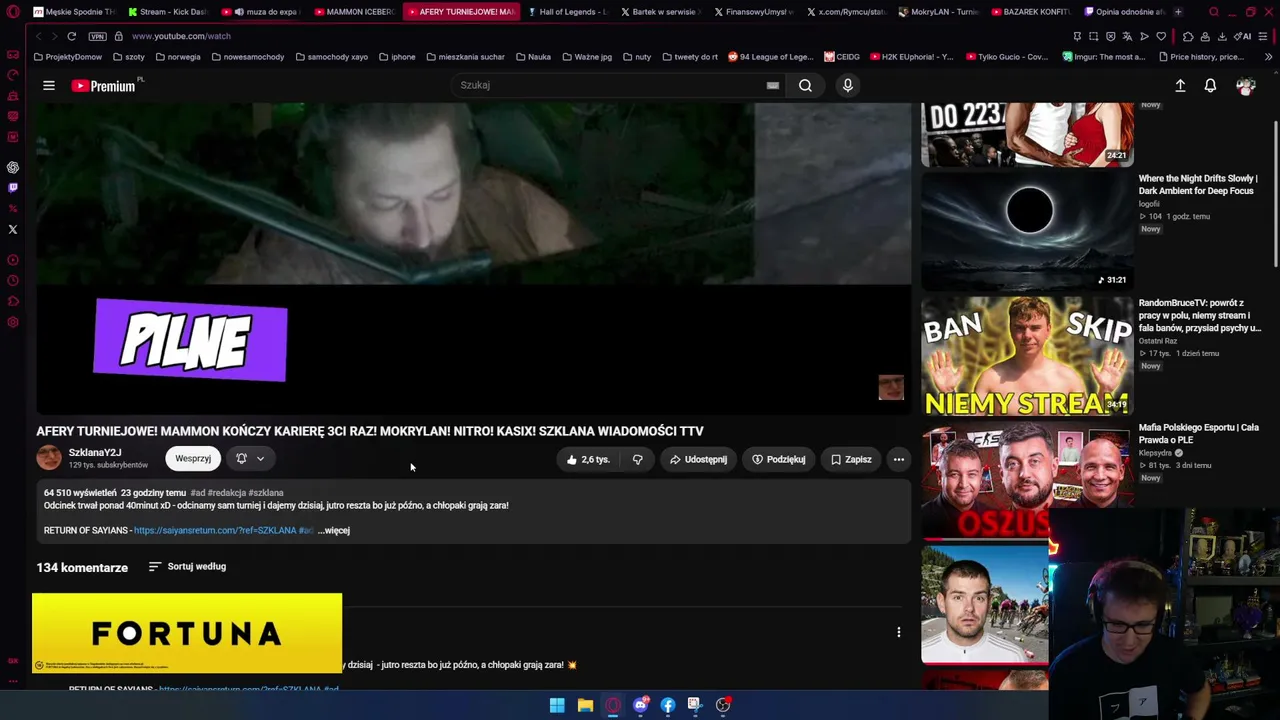Open Opera GX from the taskbar

click(x=613, y=705)
